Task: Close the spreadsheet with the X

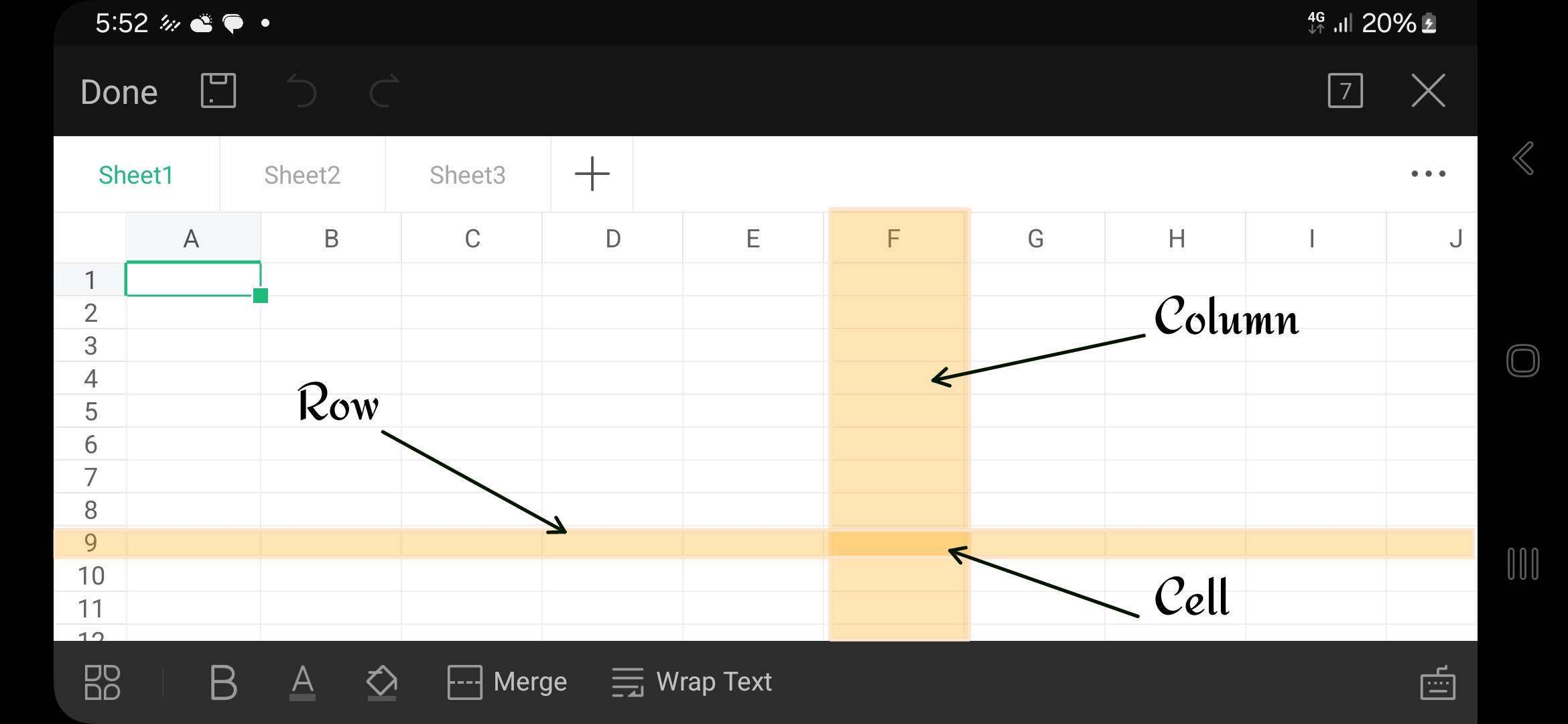Action: tap(1428, 90)
